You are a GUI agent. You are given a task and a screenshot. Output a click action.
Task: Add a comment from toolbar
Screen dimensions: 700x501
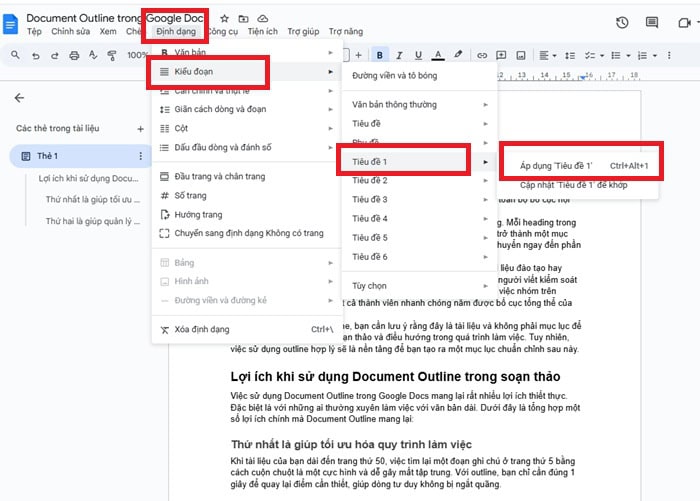coord(501,55)
